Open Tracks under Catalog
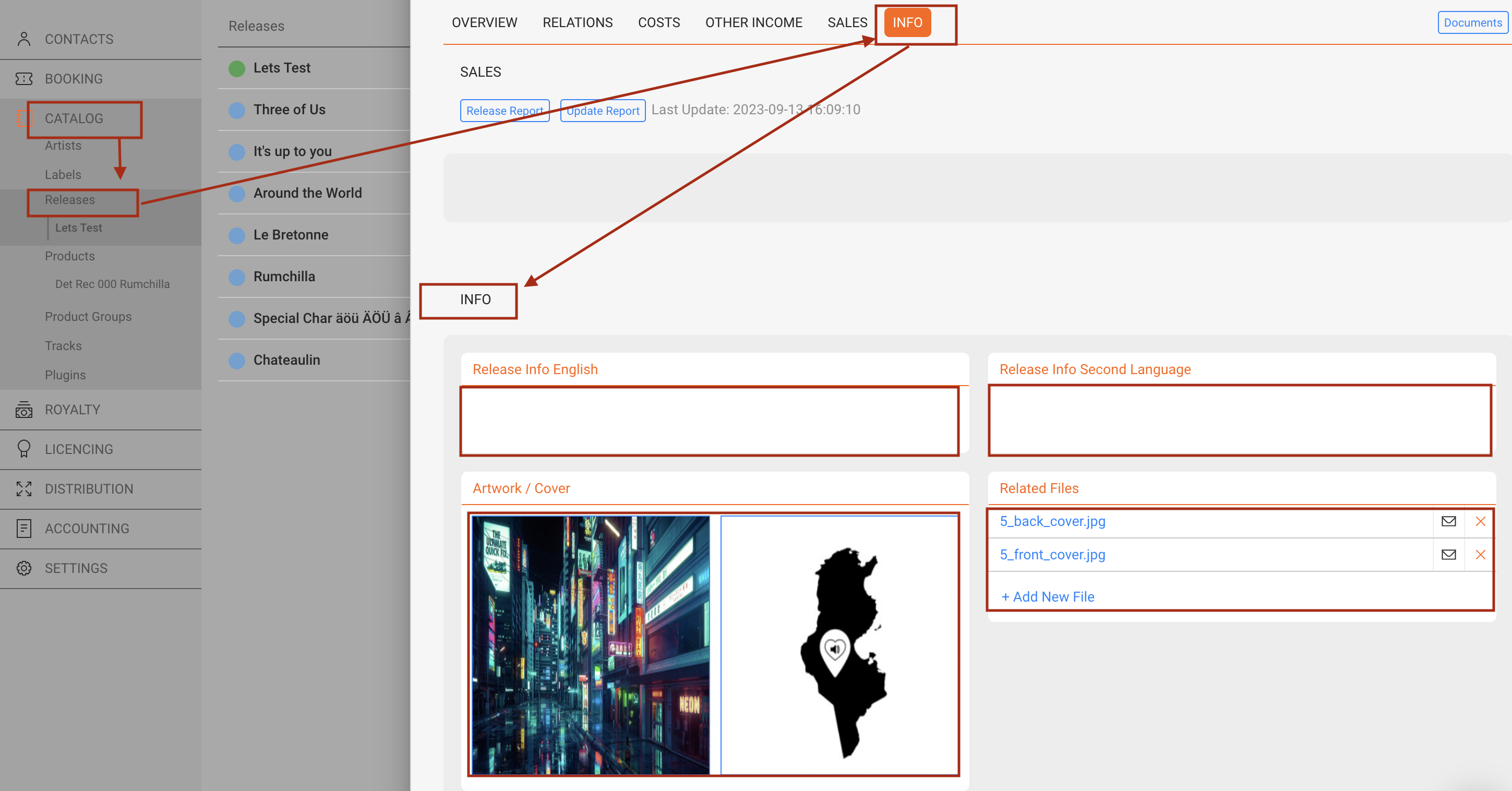The height and width of the screenshot is (791, 1512). point(64,345)
